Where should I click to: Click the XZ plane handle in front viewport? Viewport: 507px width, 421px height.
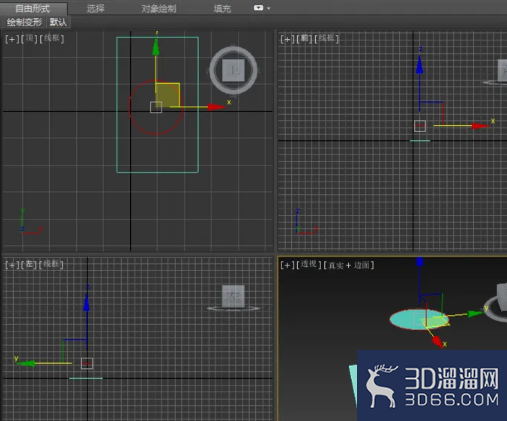click(x=431, y=113)
